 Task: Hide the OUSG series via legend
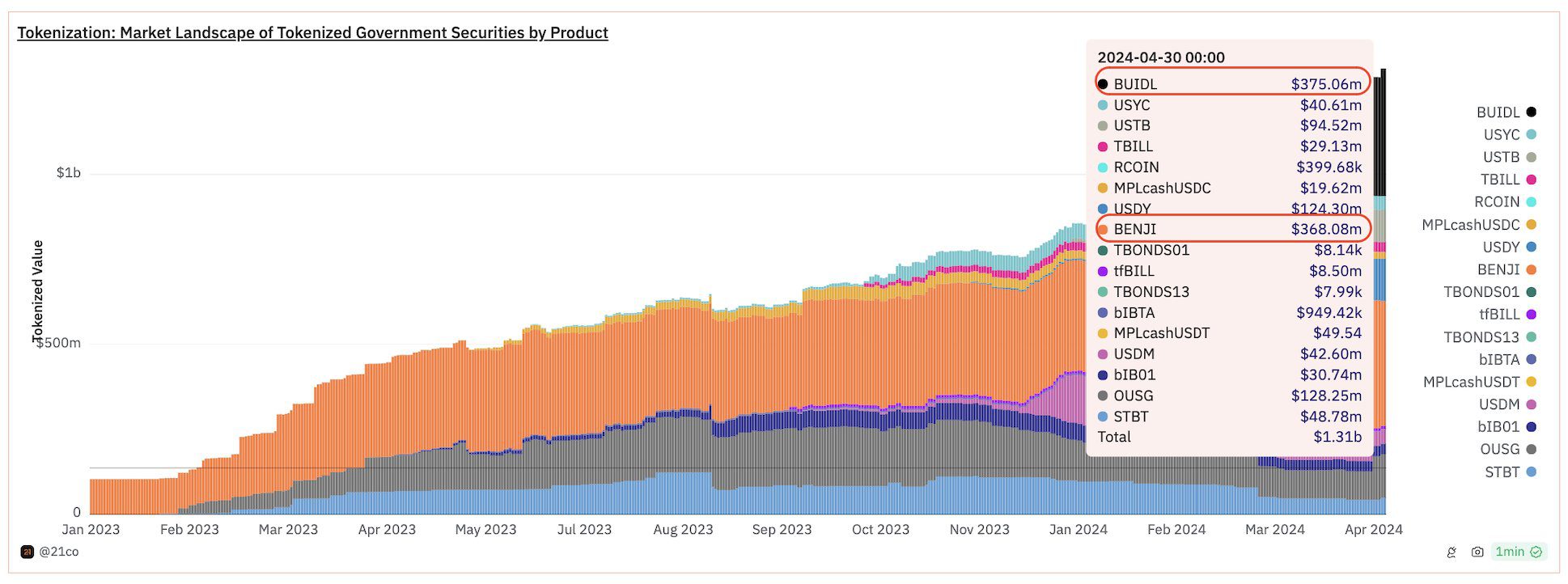point(1508,449)
